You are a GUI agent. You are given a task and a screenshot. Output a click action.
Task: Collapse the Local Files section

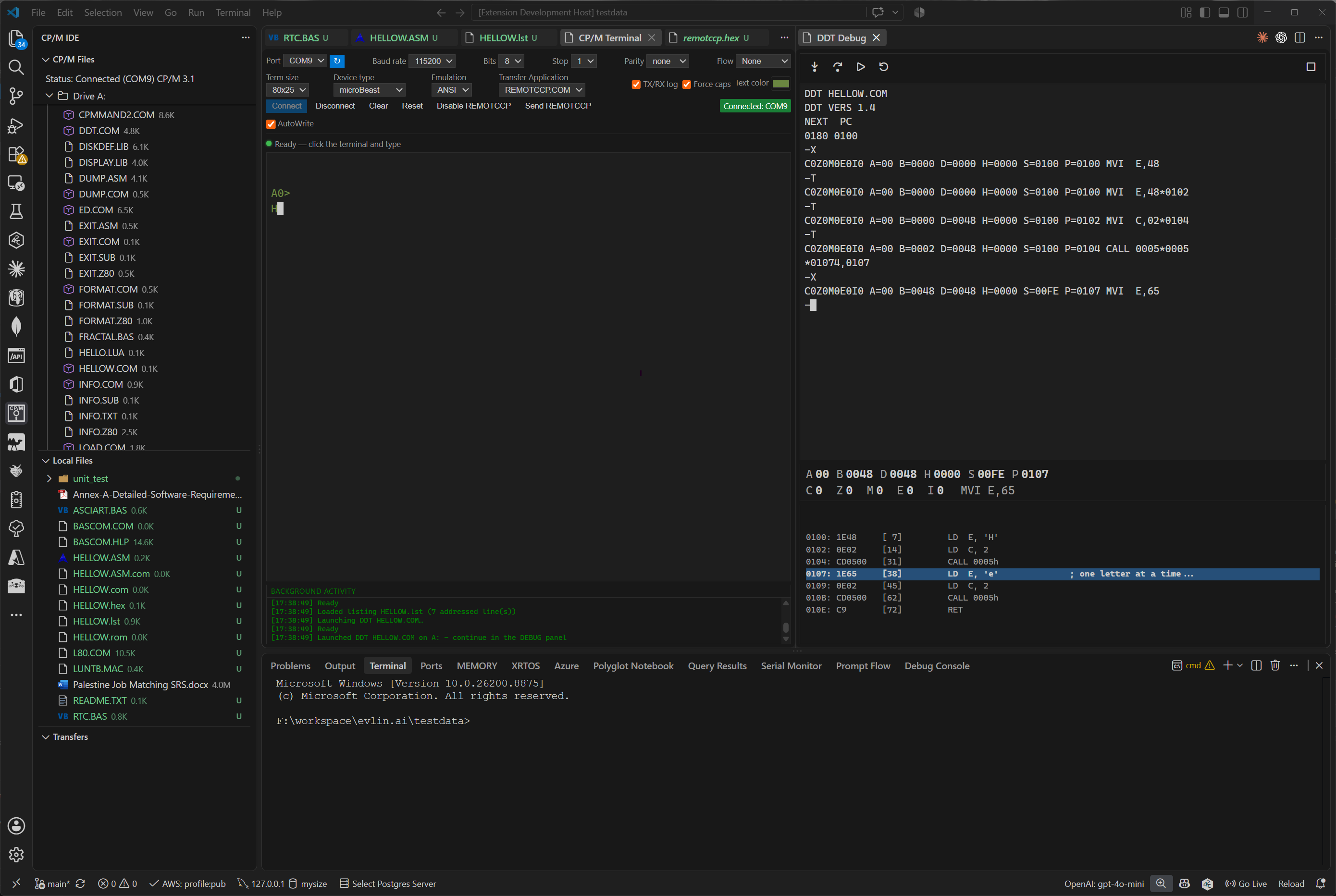[x=46, y=461]
